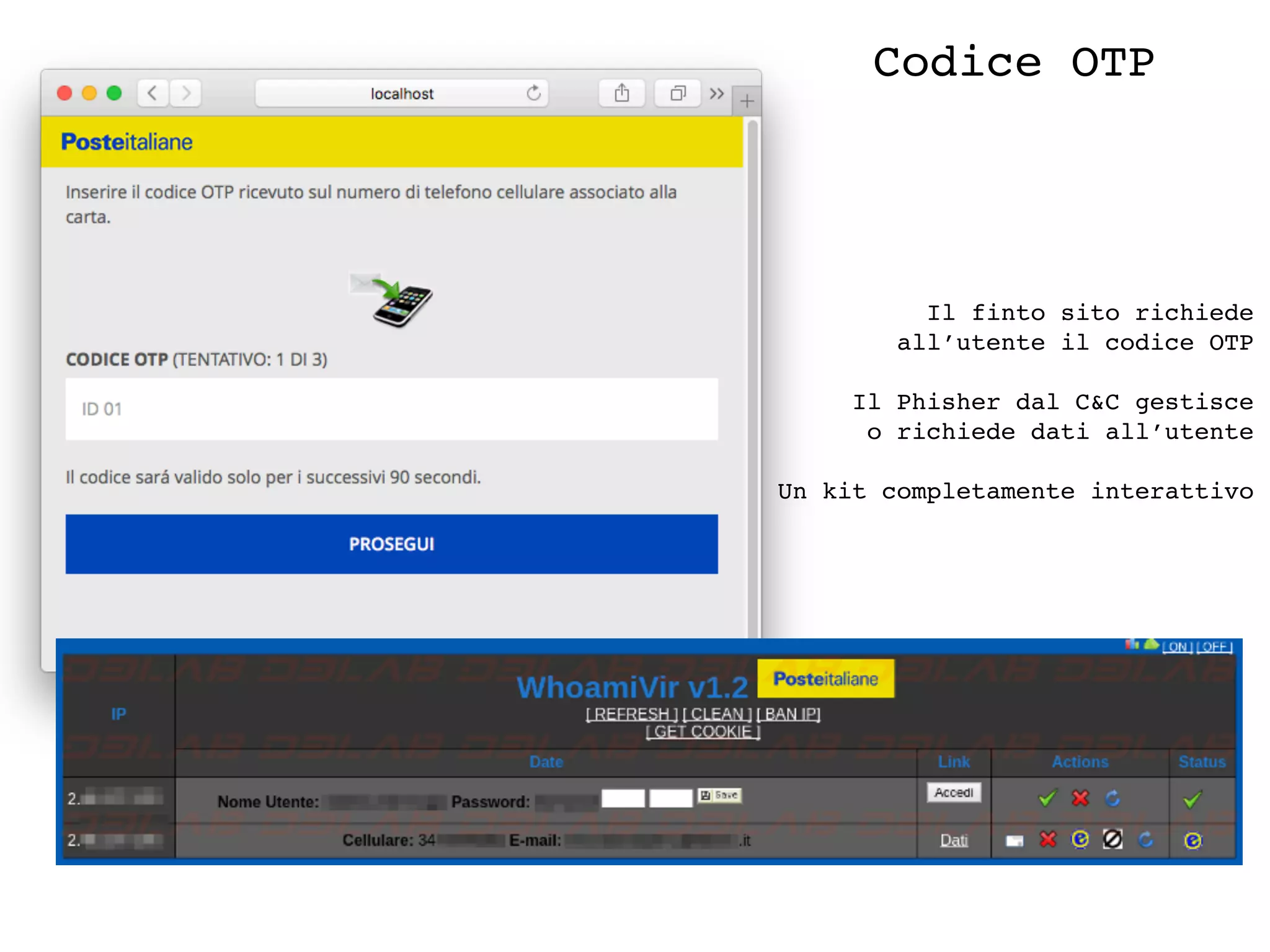Screen dimensions: 1270x952
Task: Open a new browser tab
Action: click(747, 100)
